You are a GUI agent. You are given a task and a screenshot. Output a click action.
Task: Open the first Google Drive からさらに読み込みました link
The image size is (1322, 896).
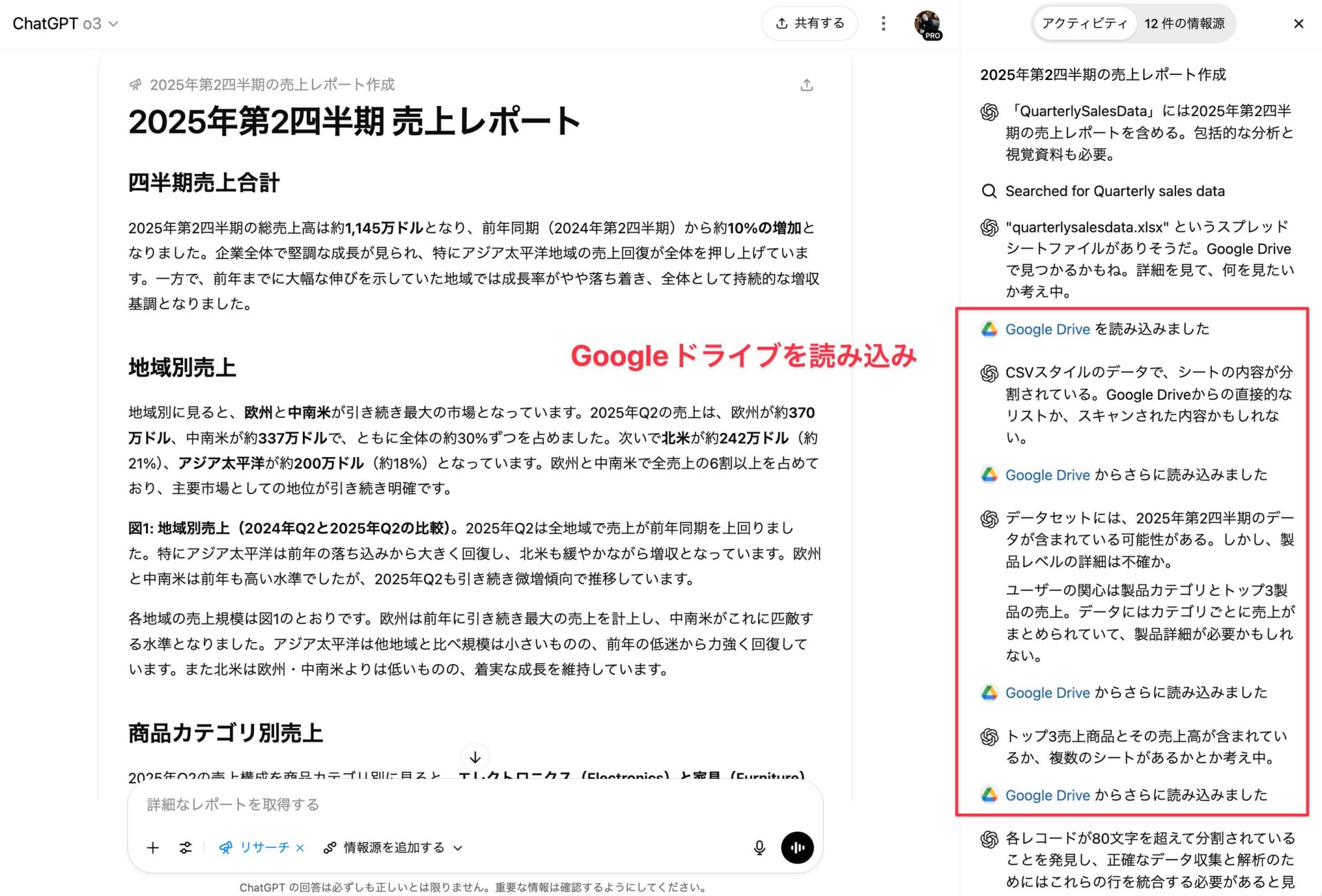1047,476
